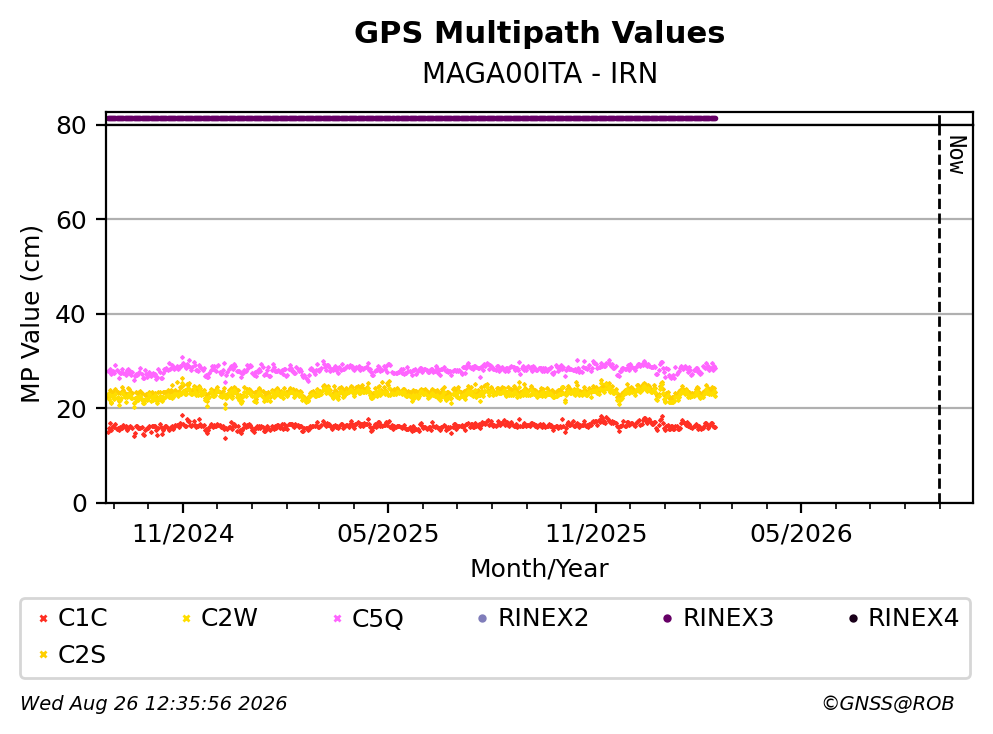Viewport: 993px width, 734px height.
Task: Click the 05/2025 x-axis tick label
Action: pyautogui.click(x=388, y=534)
